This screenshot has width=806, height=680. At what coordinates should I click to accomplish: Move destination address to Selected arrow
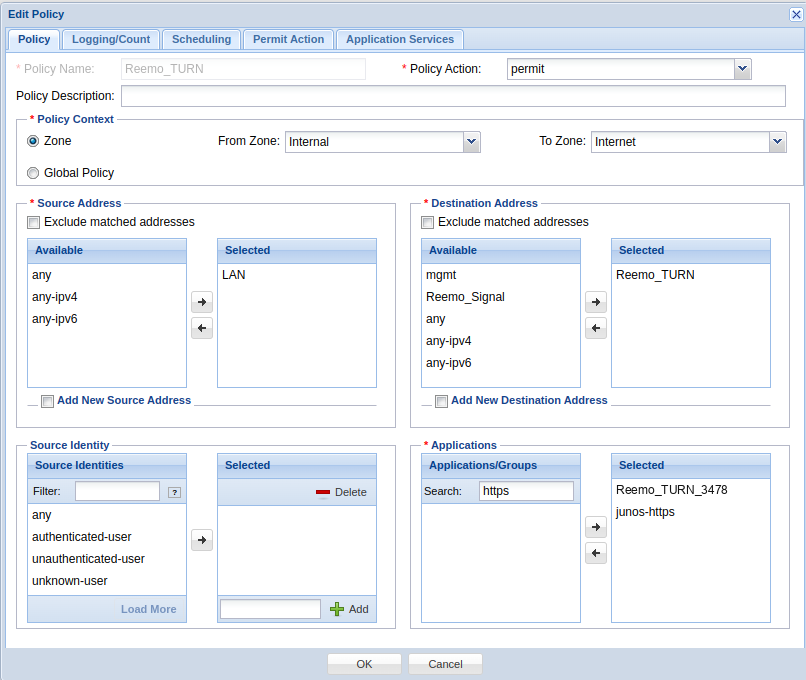(x=596, y=302)
